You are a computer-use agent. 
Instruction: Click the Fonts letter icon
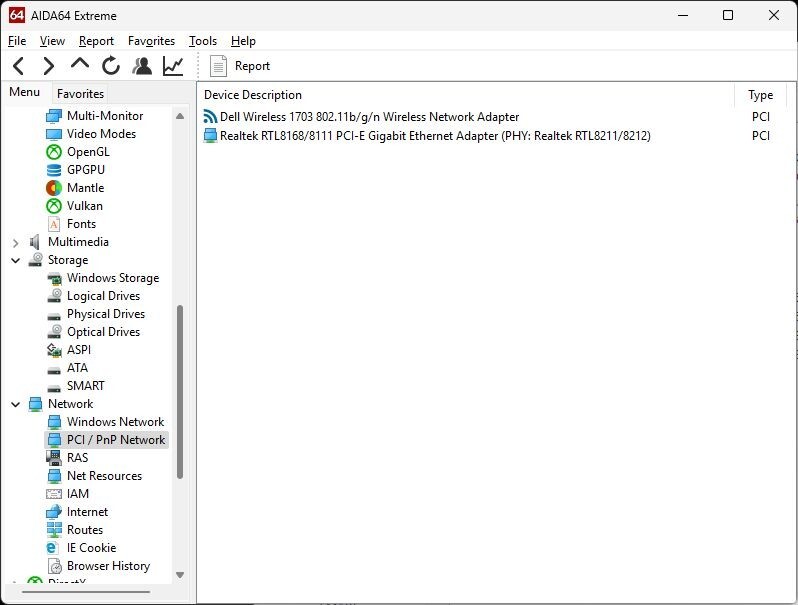click(54, 224)
